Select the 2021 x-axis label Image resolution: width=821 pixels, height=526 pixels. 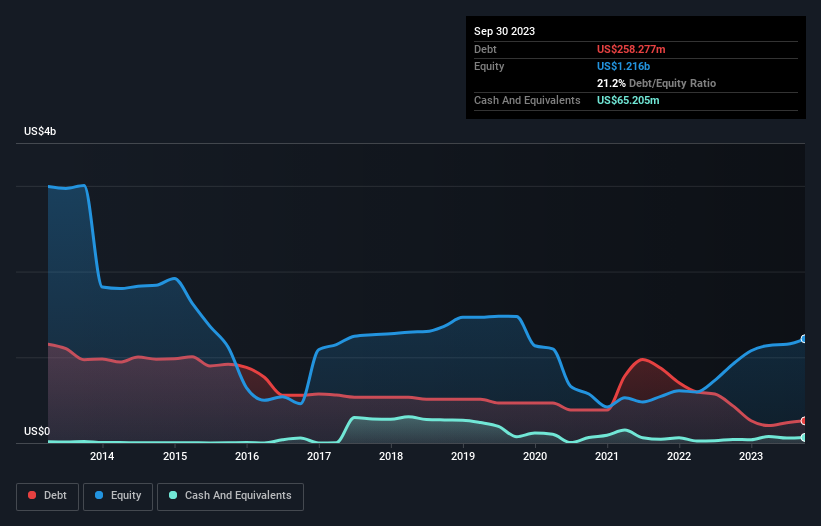(607, 456)
